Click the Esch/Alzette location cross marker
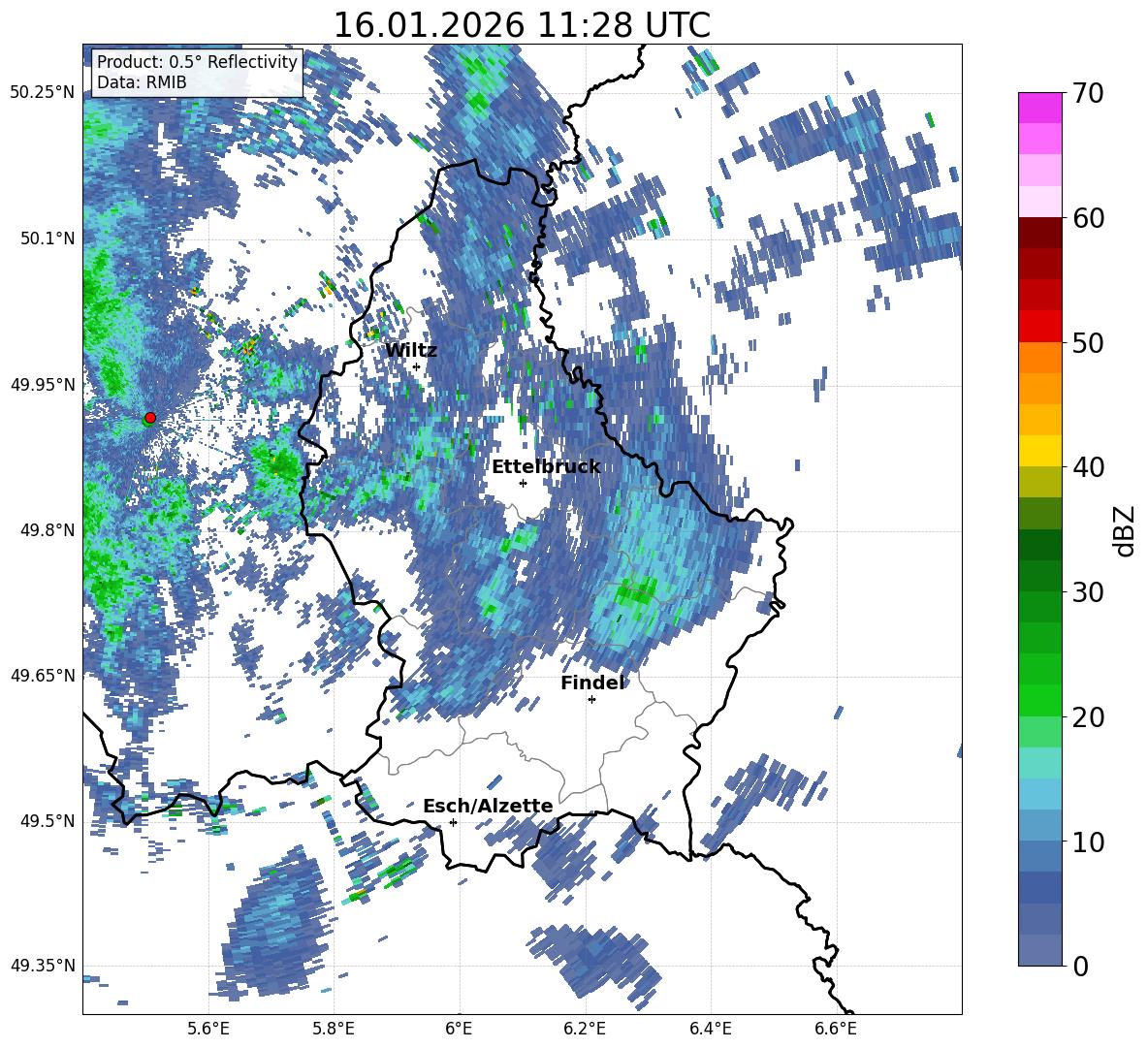Image resolution: width=1148 pixels, height=1048 pixels. pos(453,822)
